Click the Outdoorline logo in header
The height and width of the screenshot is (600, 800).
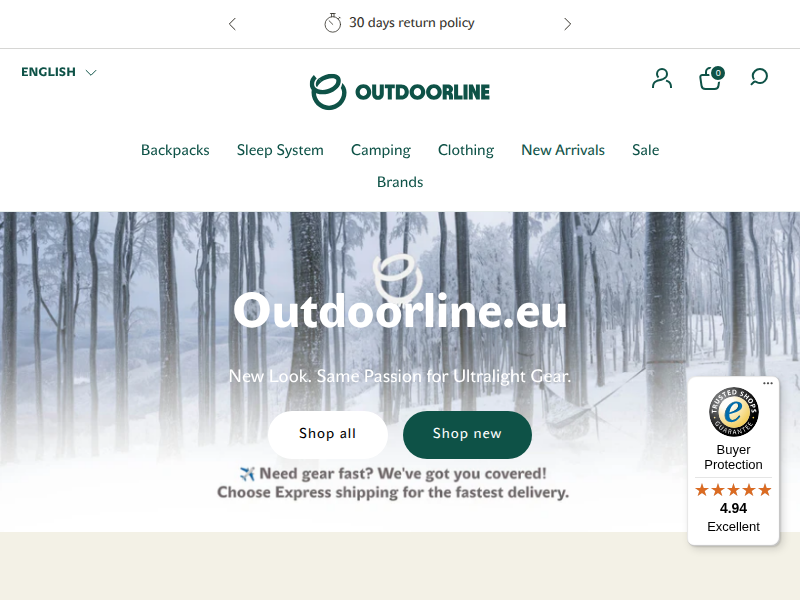click(x=400, y=92)
